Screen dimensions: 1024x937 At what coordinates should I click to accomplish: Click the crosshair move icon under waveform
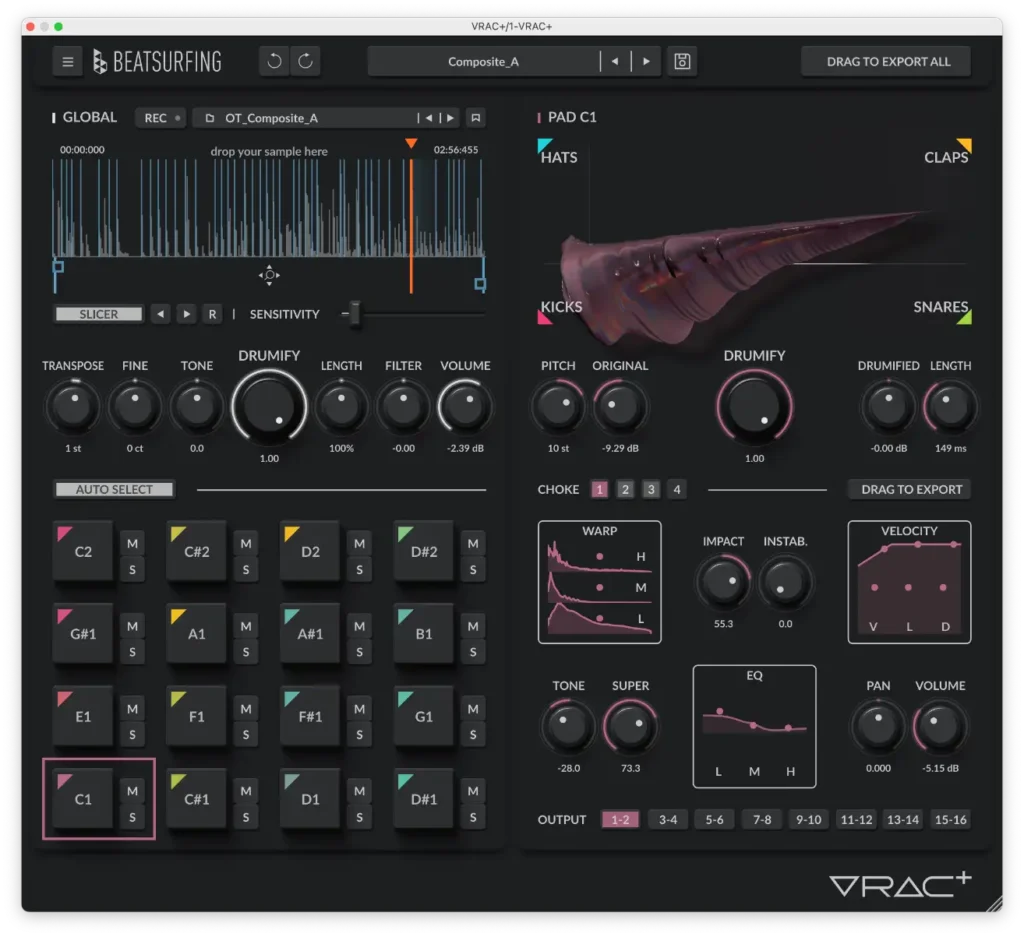(x=269, y=275)
